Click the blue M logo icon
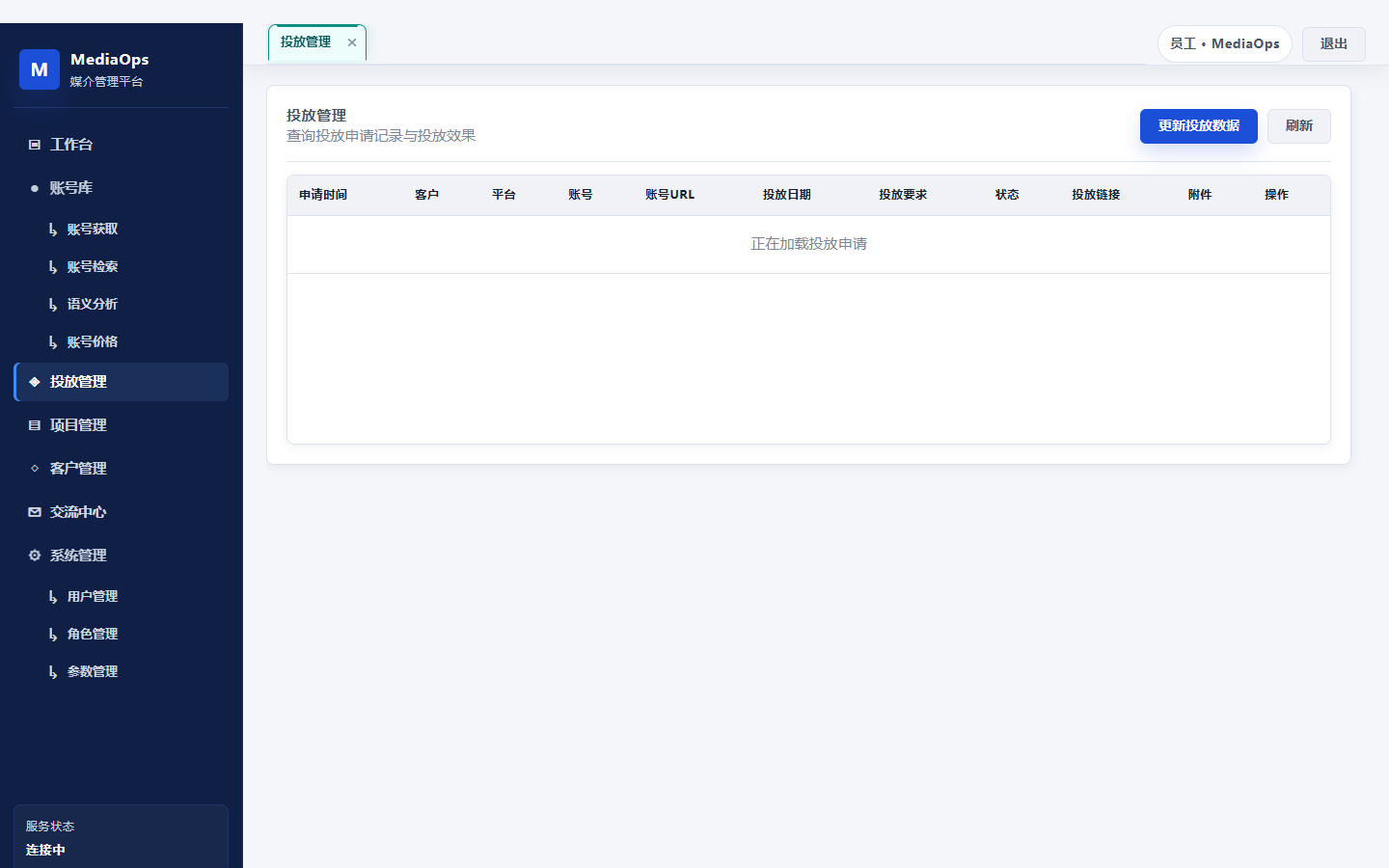 tap(40, 69)
